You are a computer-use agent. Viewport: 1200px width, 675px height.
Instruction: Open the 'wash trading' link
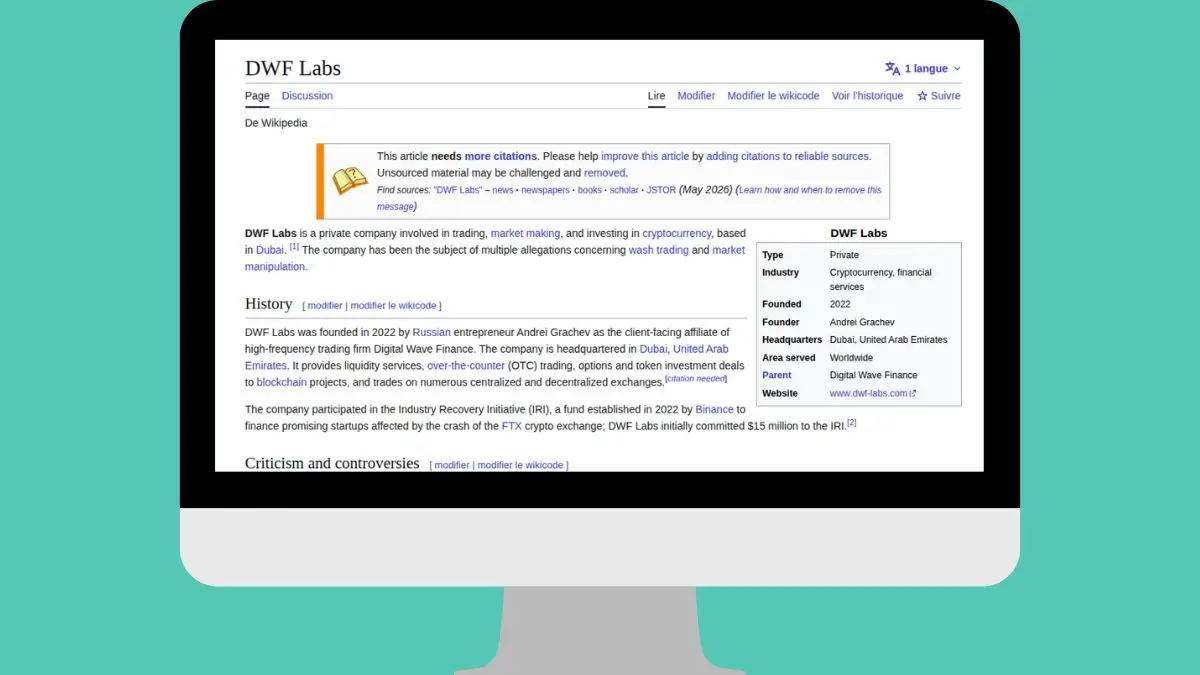[658, 250]
